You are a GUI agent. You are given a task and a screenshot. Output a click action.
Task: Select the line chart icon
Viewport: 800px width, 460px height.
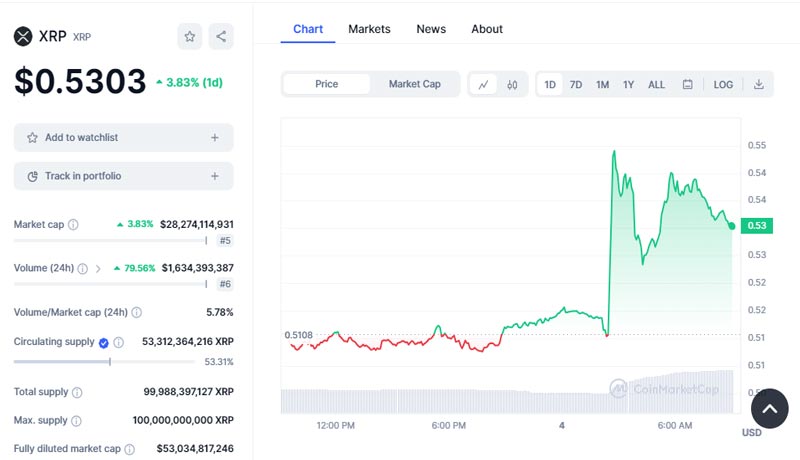(483, 85)
